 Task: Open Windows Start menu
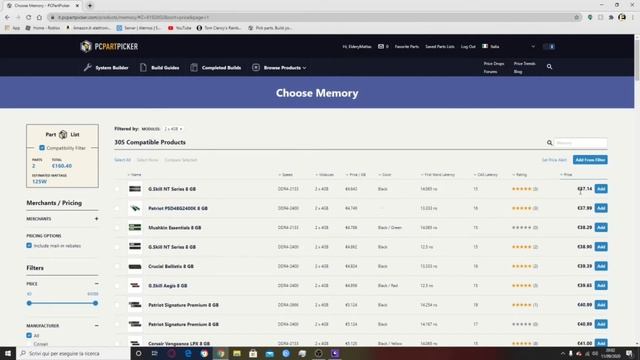[x=8, y=353]
